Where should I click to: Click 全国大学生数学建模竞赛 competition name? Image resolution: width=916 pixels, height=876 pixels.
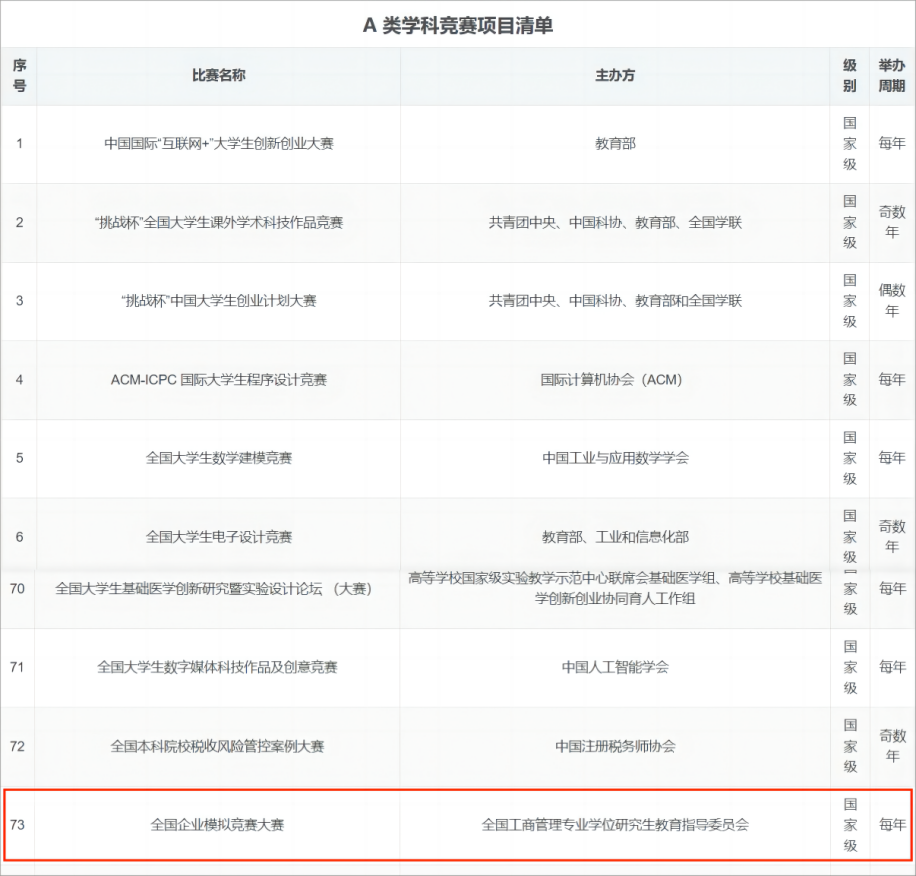pos(218,458)
